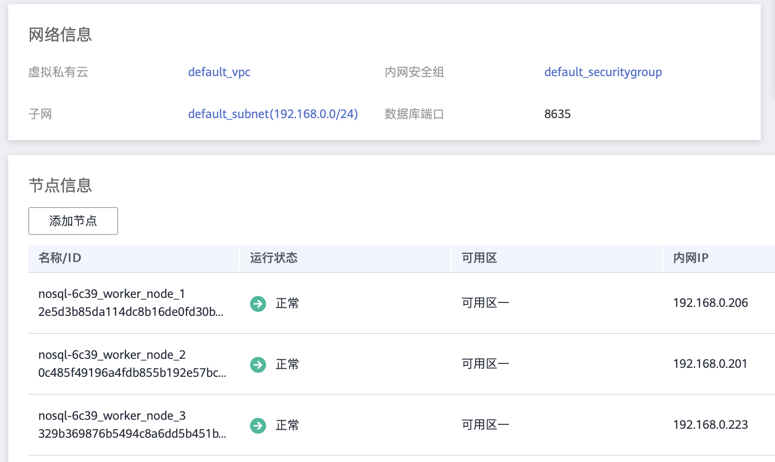
Task: Select node name nosql-6c39_worker_node_1
Action: click(112, 294)
